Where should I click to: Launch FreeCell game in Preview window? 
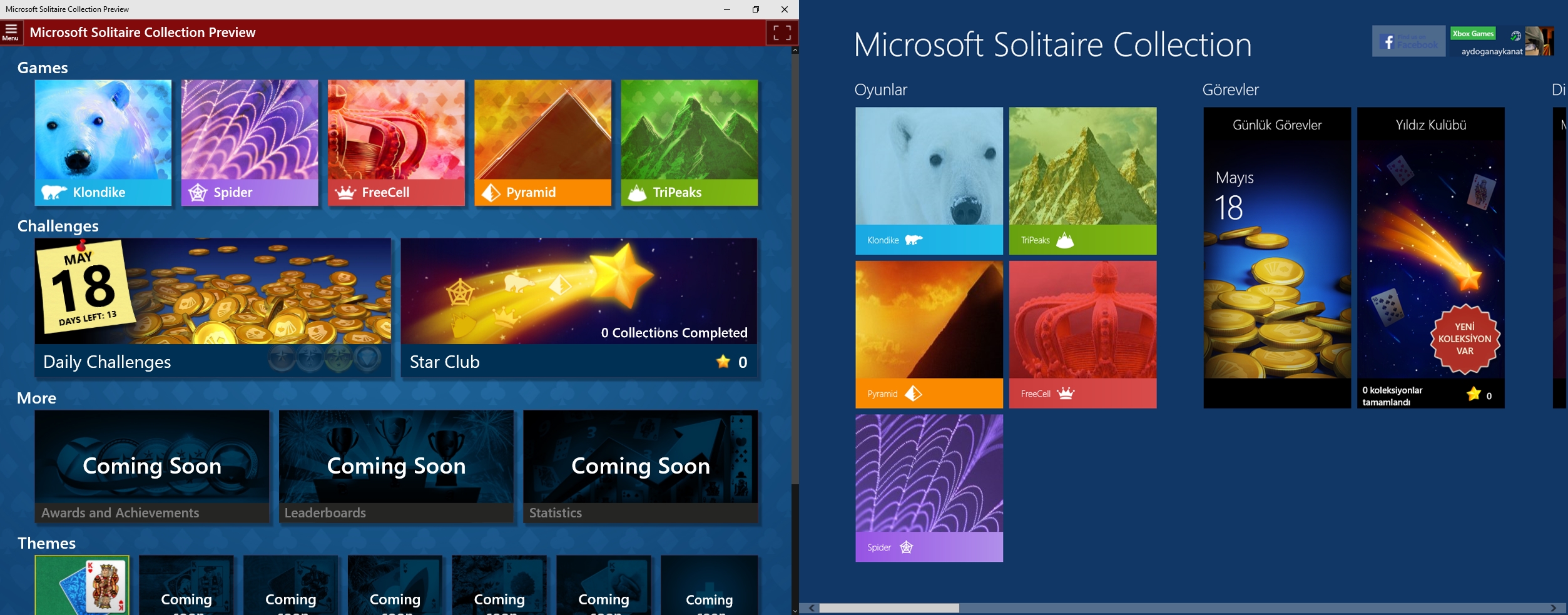396,143
